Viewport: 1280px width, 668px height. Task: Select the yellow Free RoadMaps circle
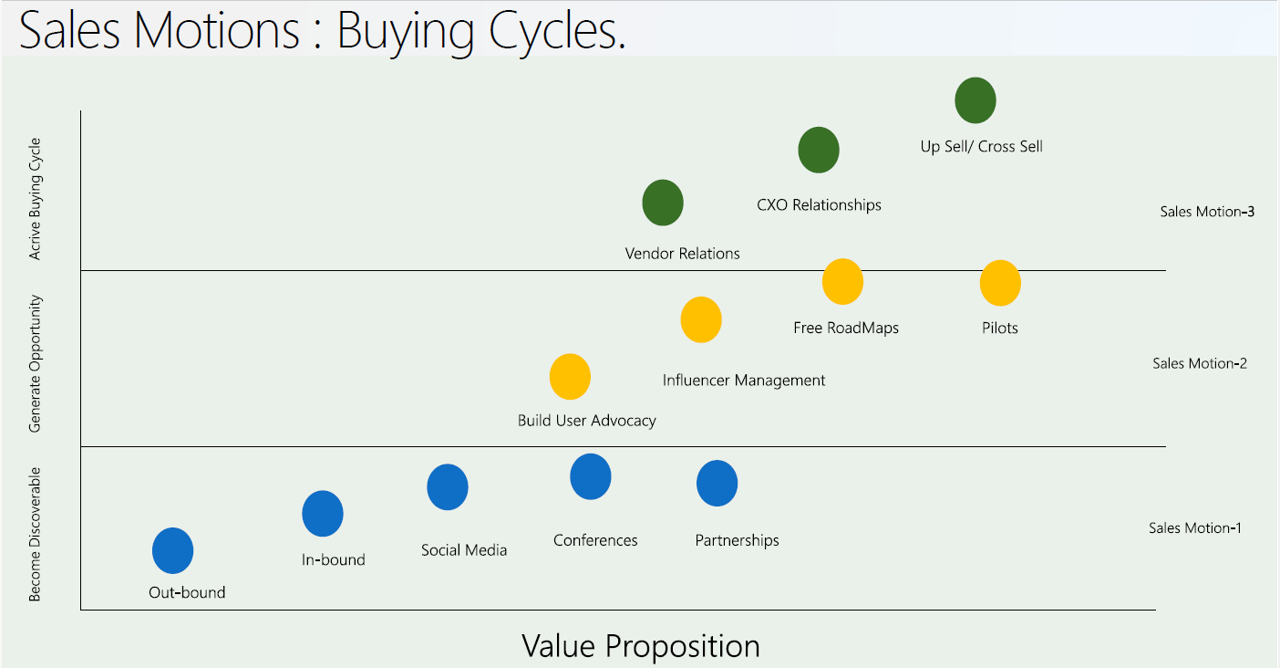coord(843,282)
